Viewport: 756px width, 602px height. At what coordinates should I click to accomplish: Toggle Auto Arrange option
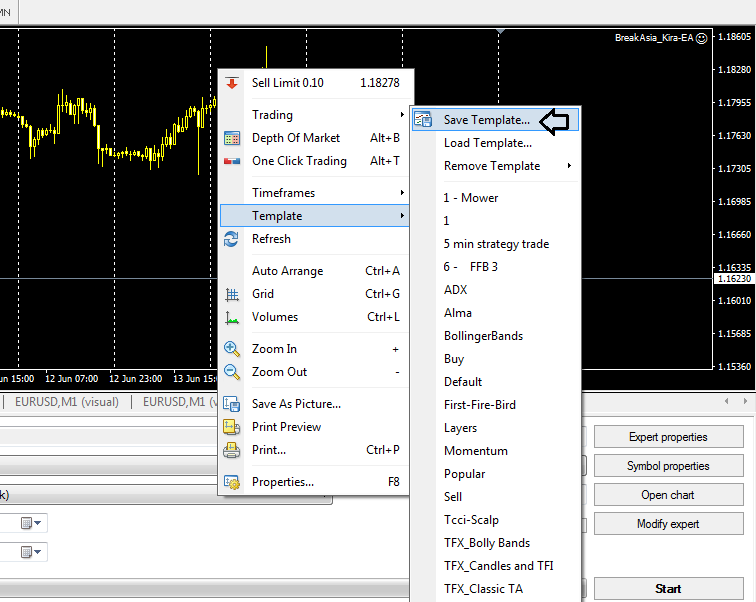[287, 271]
